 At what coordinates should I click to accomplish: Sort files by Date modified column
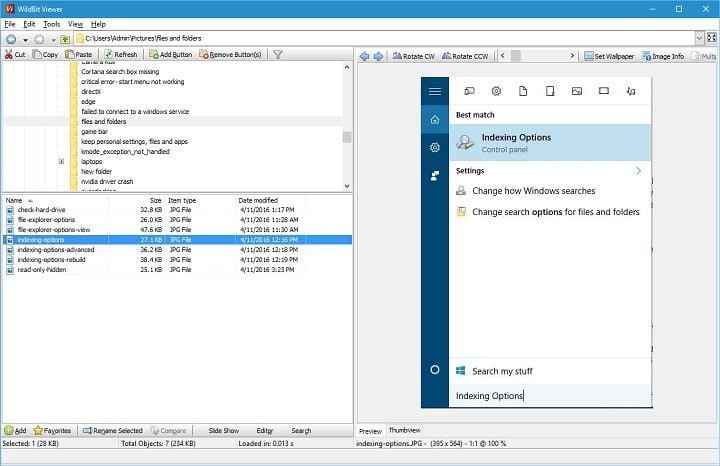coord(258,200)
